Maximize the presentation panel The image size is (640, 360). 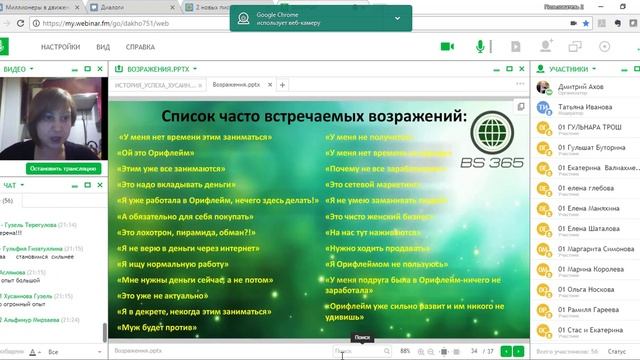click(x=509, y=69)
